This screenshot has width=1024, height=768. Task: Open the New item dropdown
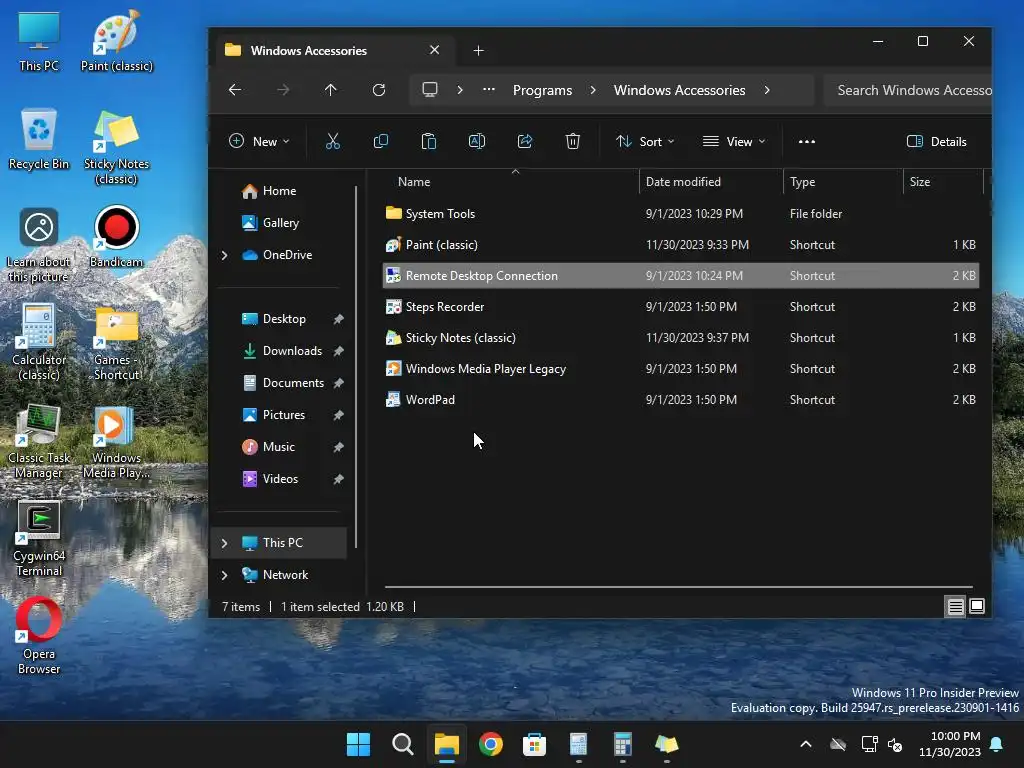259,141
